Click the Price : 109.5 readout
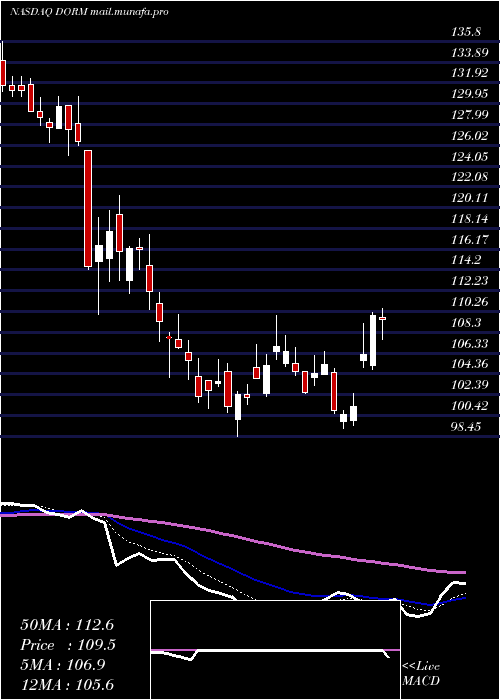500x700 pixels. pyautogui.click(x=68, y=645)
